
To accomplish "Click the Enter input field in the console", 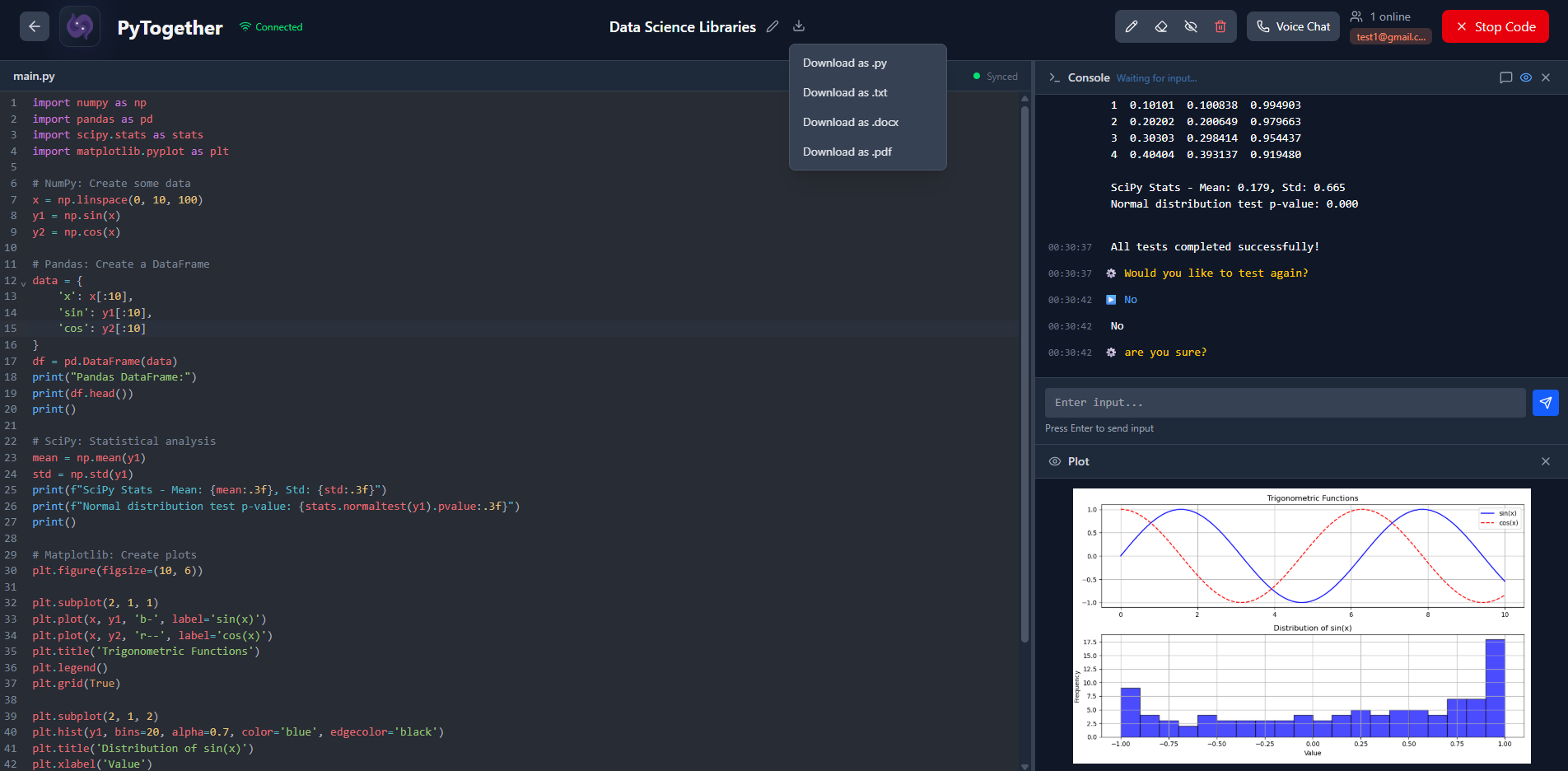I will click(1285, 402).
